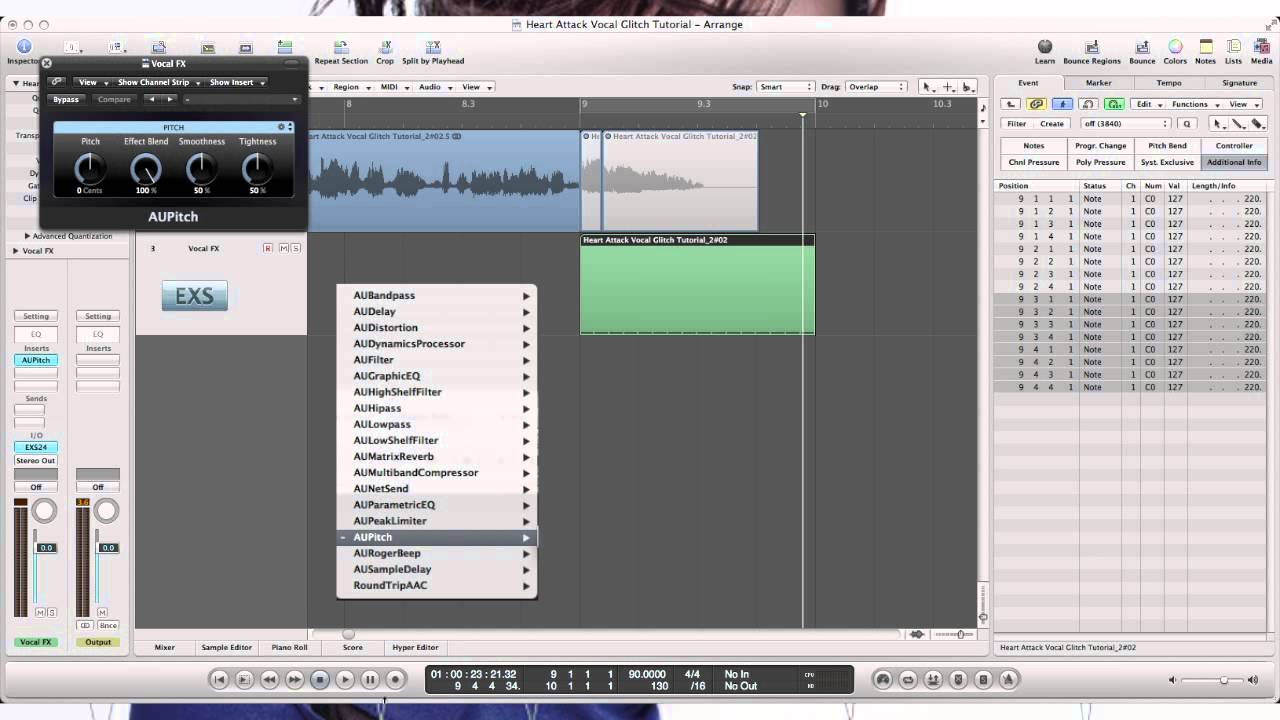Switch to the Marker tab

1098,83
